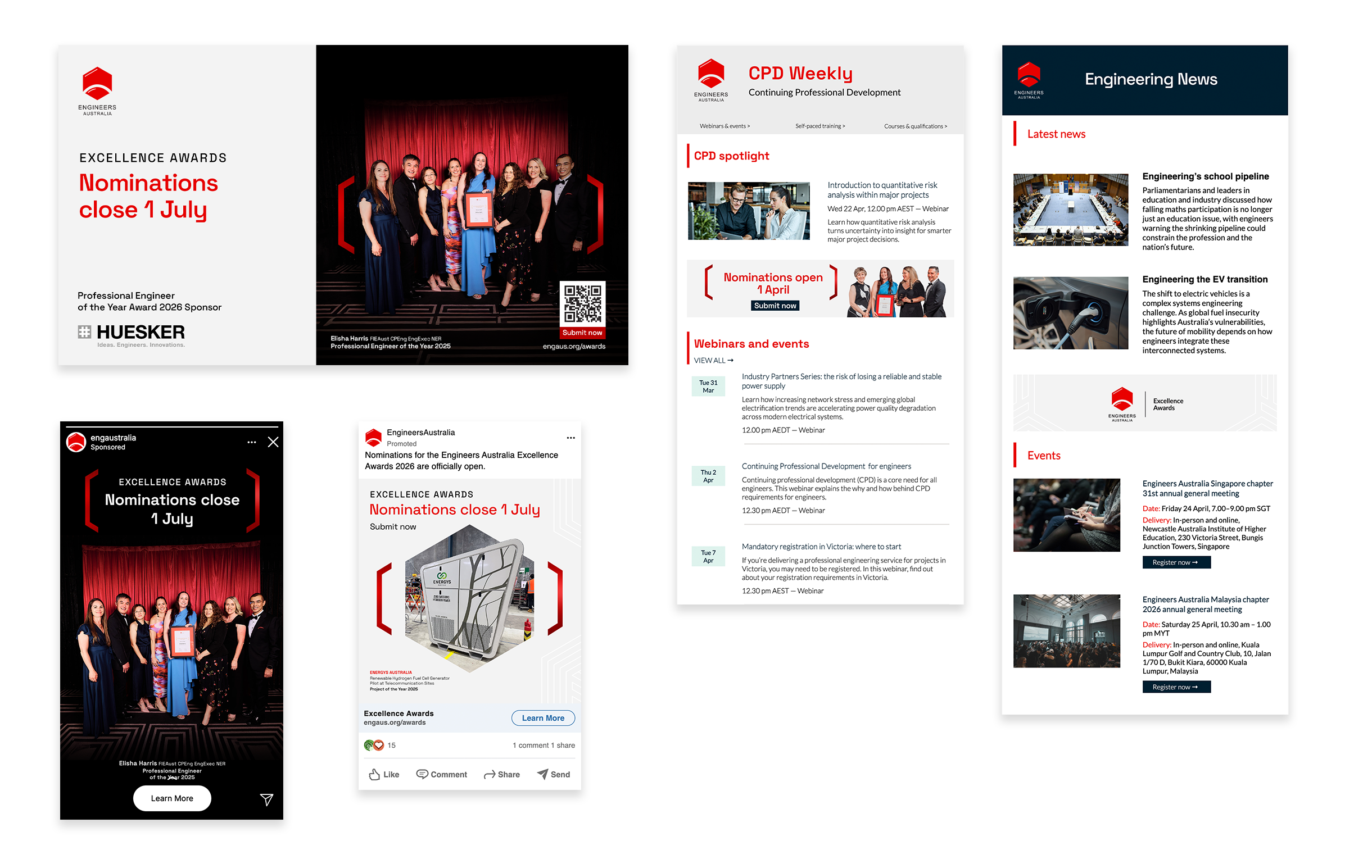This screenshot has width=1372, height=868.
Task: Expand Courses & qualifications nav item
Action: point(915,126)
